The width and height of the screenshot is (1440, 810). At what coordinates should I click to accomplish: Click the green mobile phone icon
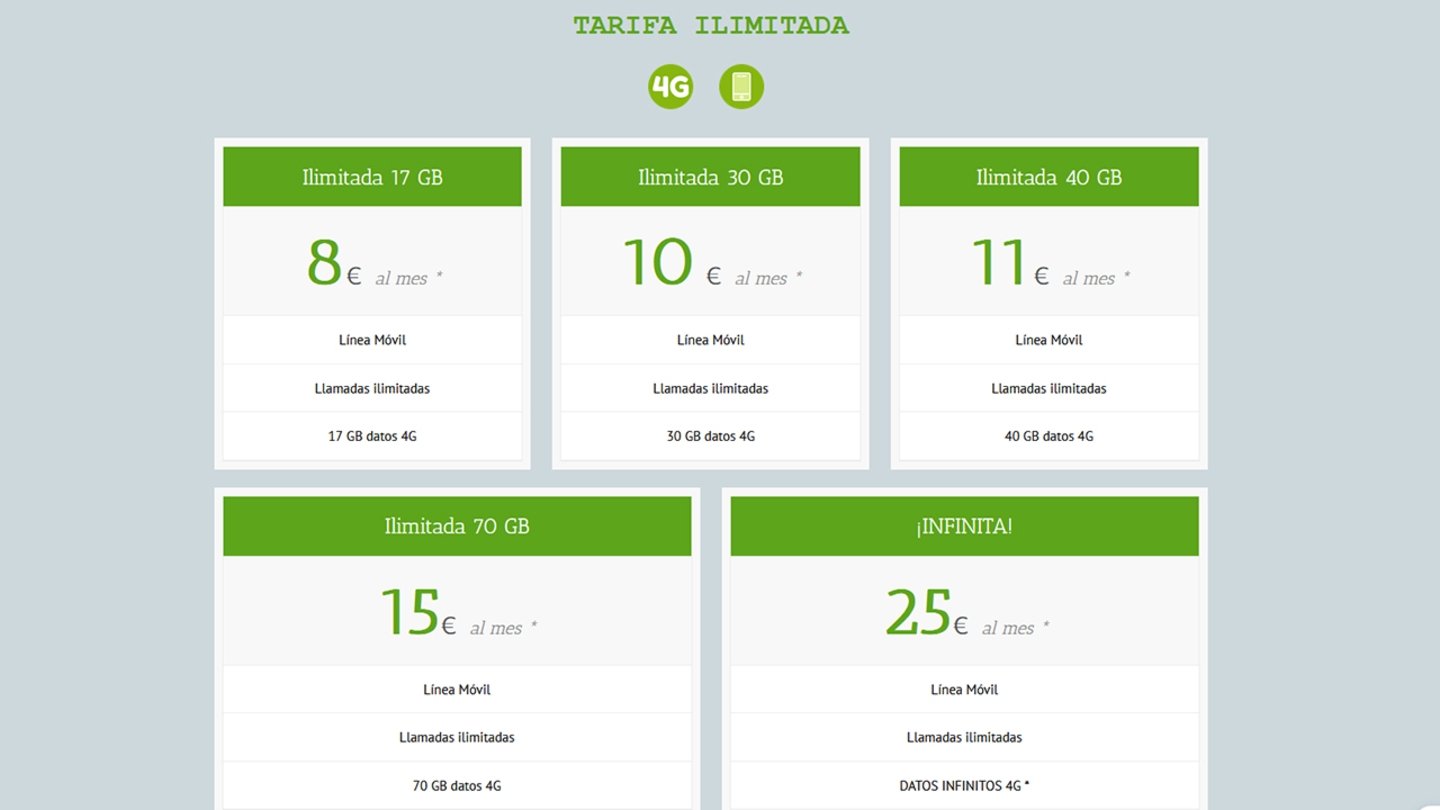[x=741, y=86]
